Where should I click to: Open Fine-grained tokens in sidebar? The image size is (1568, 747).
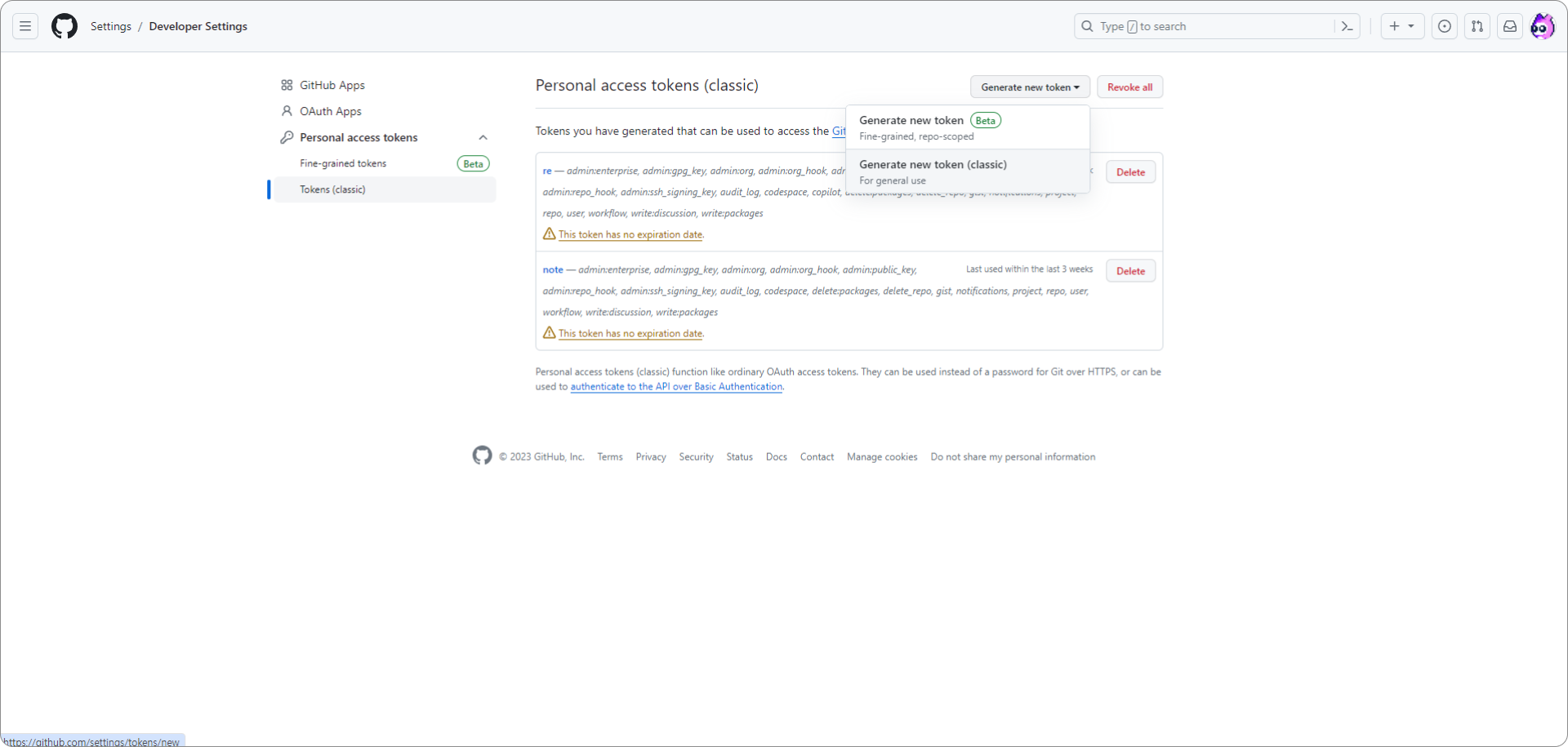click(343, 163)
